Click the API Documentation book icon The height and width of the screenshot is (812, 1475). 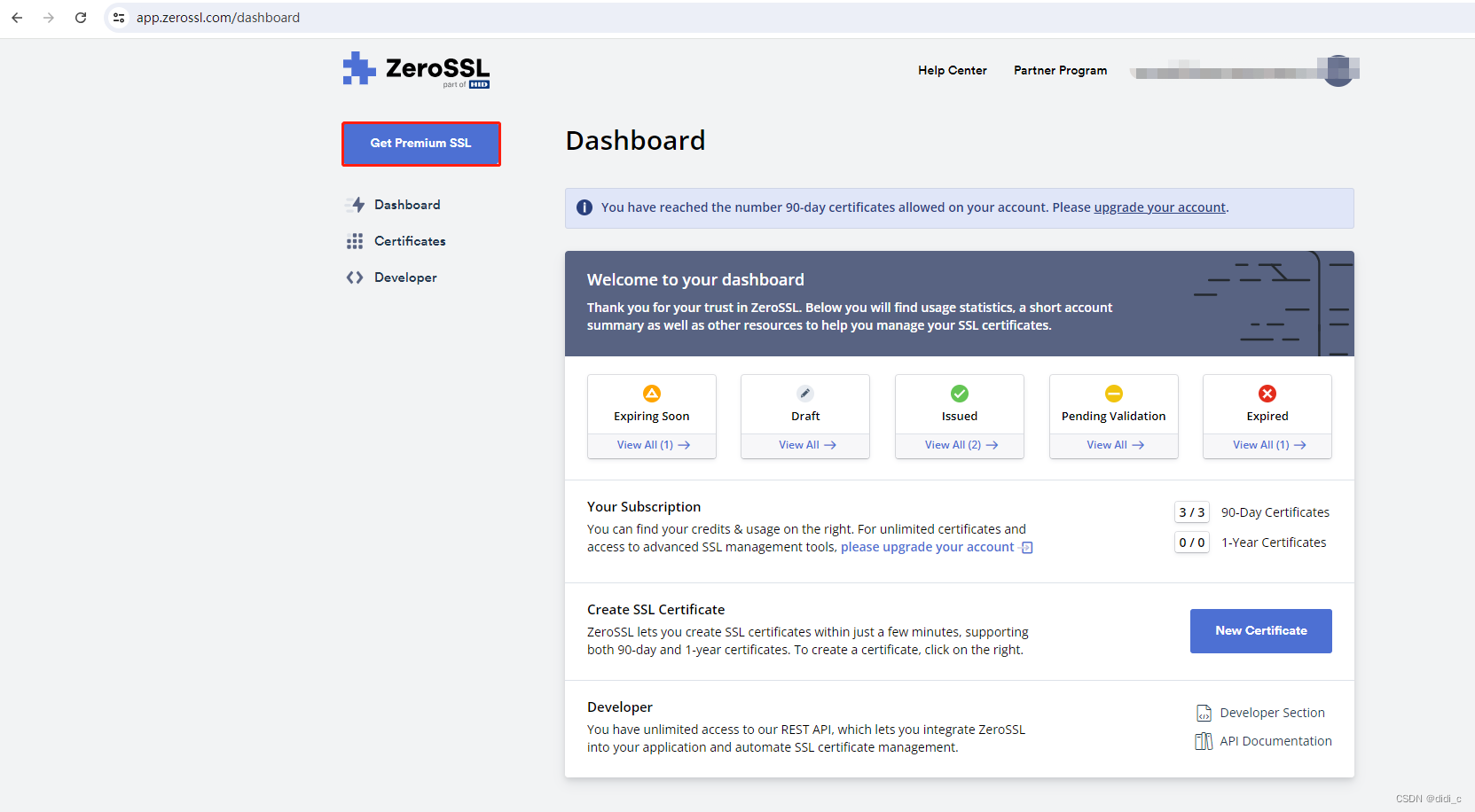coord(1204,741)
